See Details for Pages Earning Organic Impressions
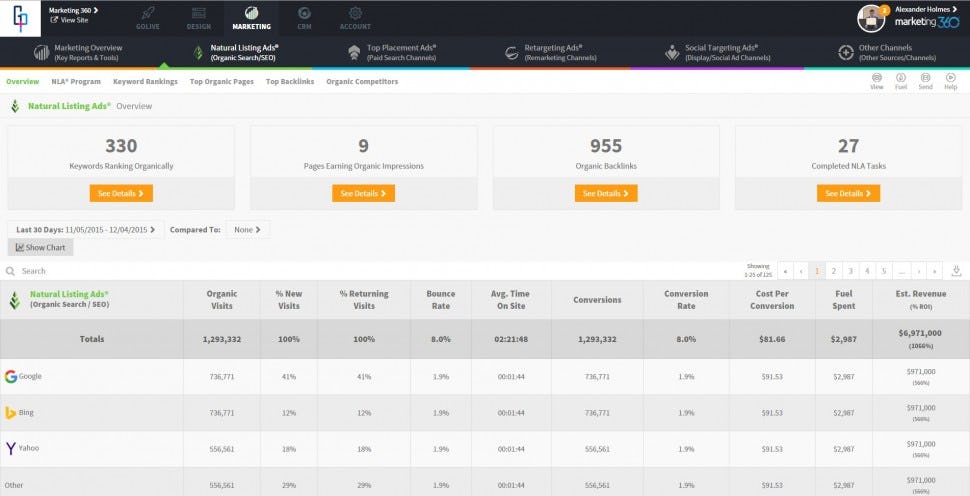The width and height of the screenshot is (970, 496). click(x=364, y=194)
